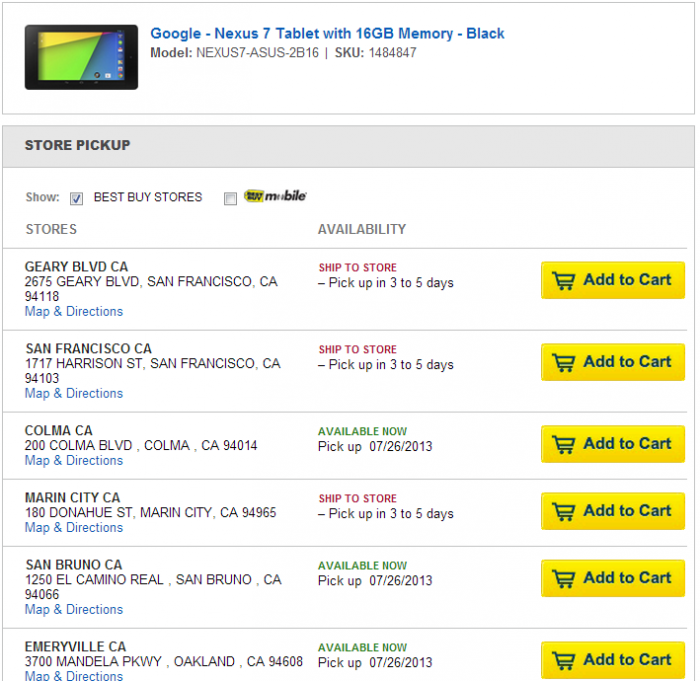Click the 200 COLMA BLVD address text

click(141, 446)
